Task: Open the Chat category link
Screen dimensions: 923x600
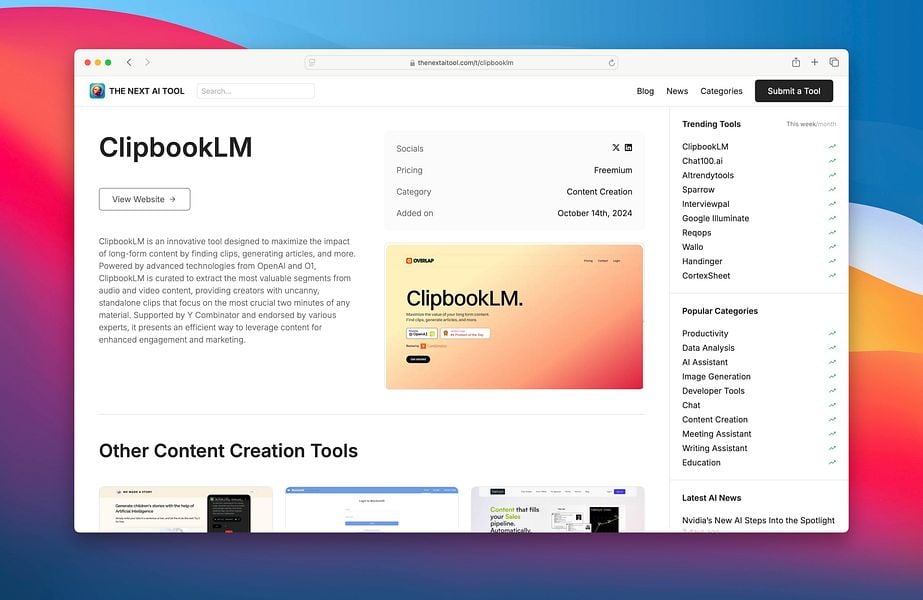Action: click(691, 405)
